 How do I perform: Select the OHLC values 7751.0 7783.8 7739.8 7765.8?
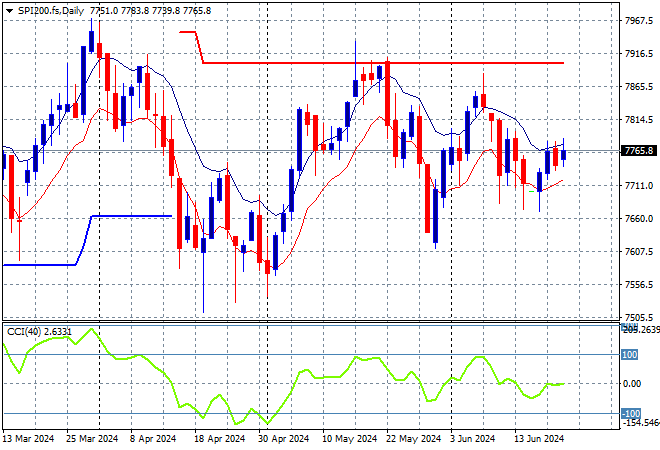click(150, 11)
